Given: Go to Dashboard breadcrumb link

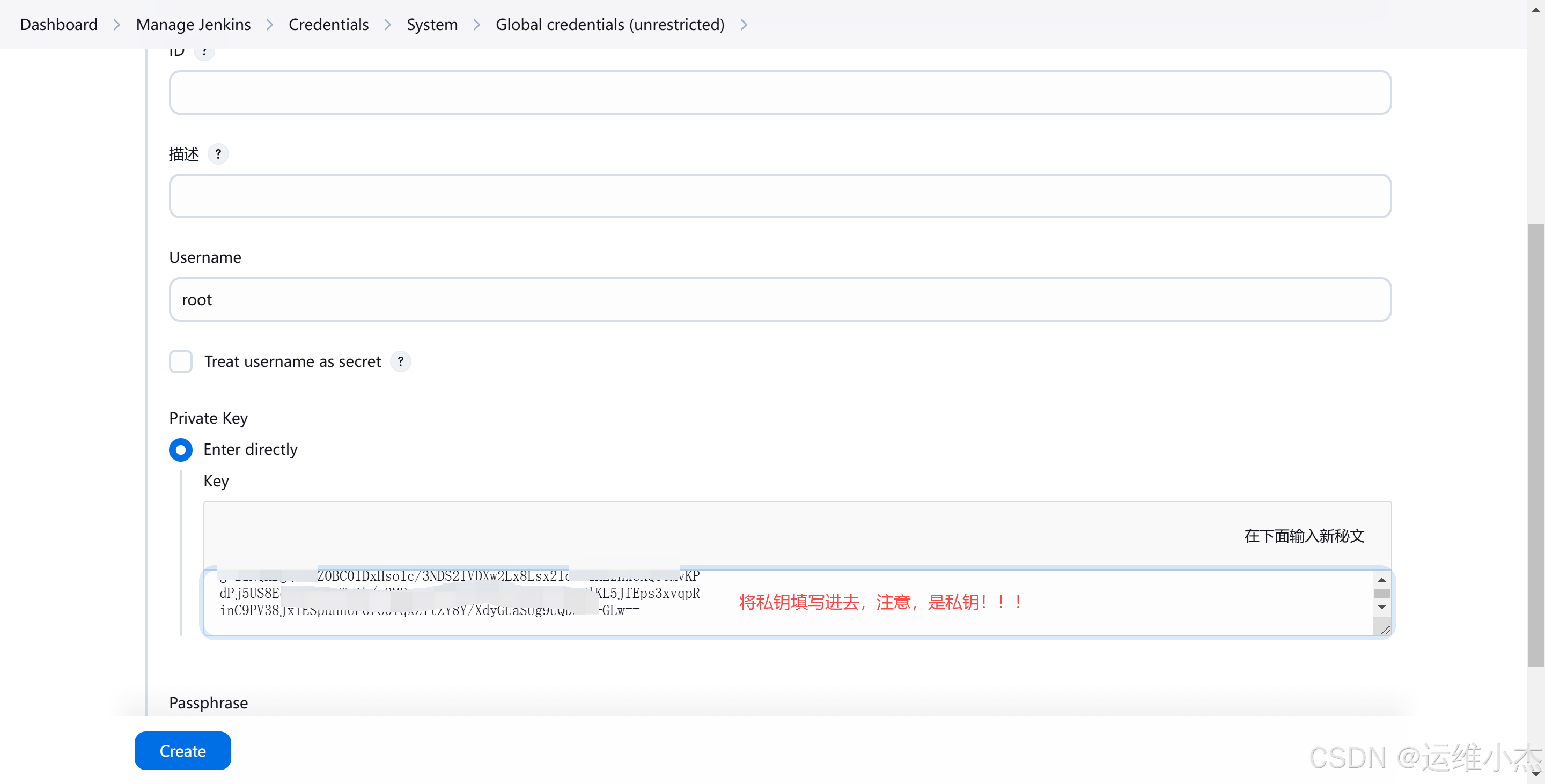Looking at the screenshot, I should [58, 25].
